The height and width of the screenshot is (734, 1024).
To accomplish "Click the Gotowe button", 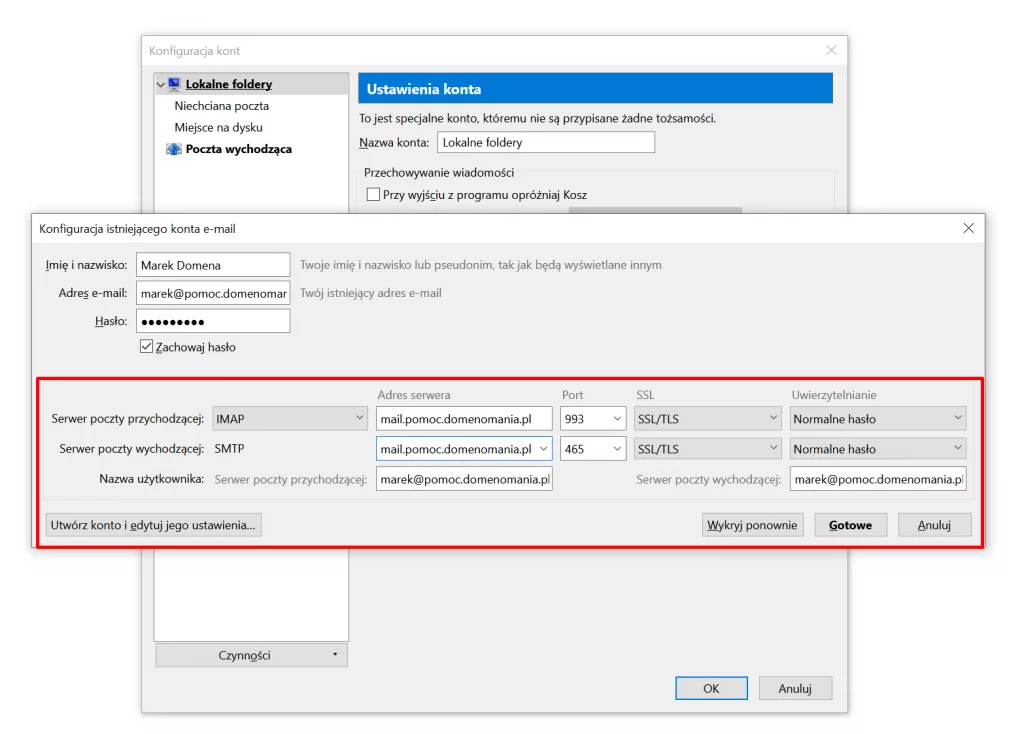I will [x=850, y=525].
